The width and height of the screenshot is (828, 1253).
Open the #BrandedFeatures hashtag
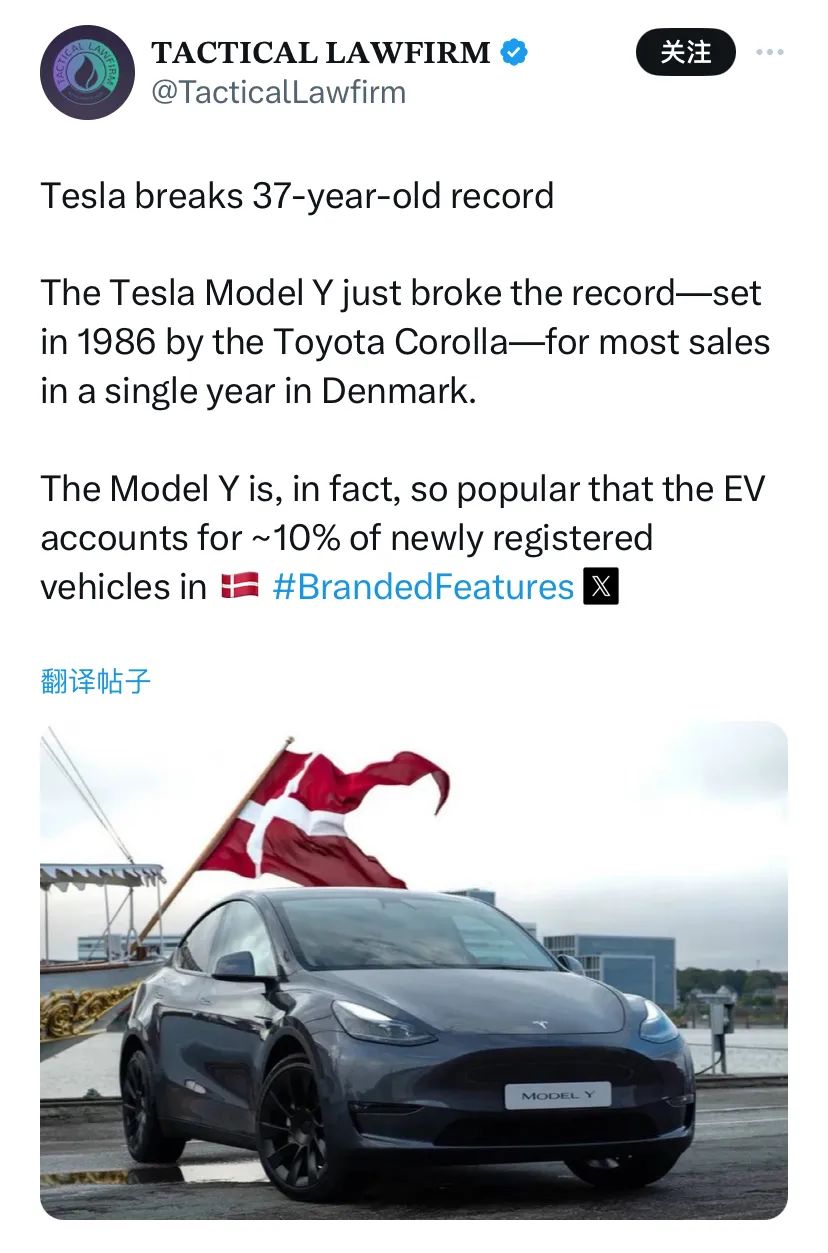(423, 587)
